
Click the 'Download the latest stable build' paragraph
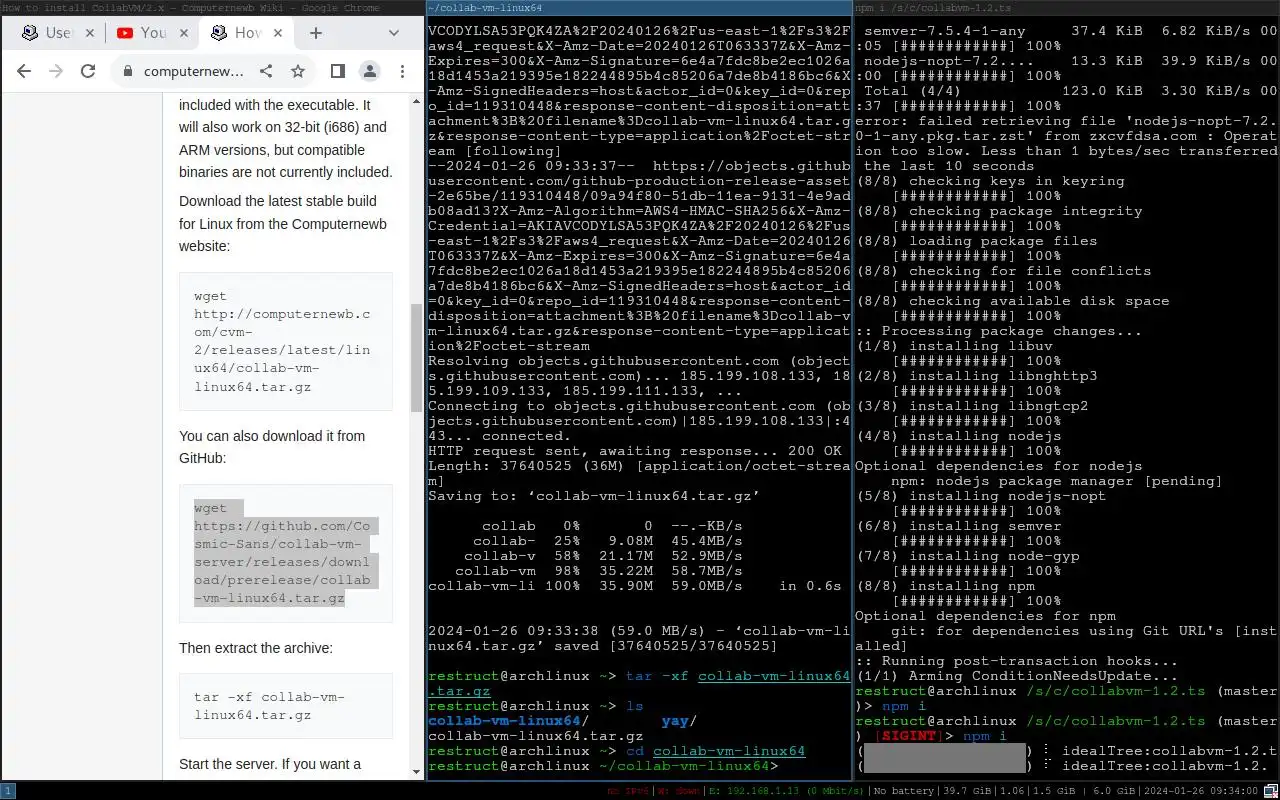point(283,224)
